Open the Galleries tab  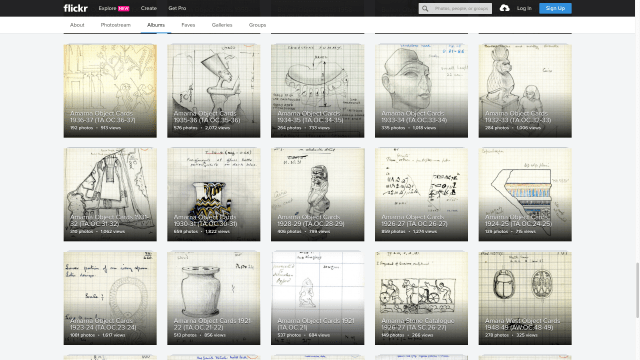222,25
